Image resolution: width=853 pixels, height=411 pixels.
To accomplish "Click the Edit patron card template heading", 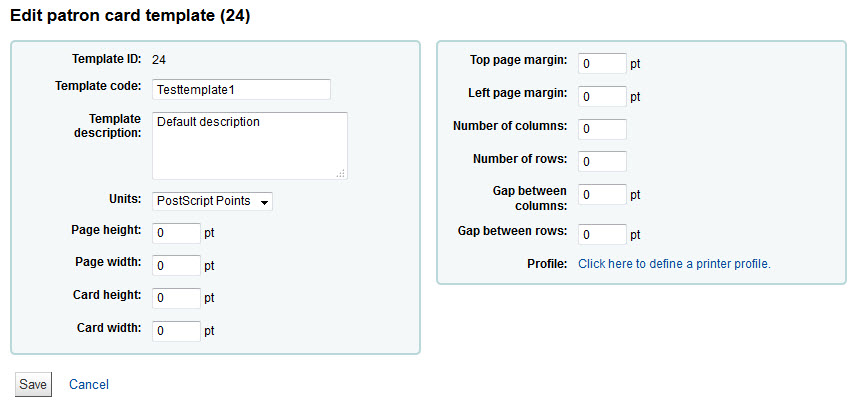I will 130,16.
